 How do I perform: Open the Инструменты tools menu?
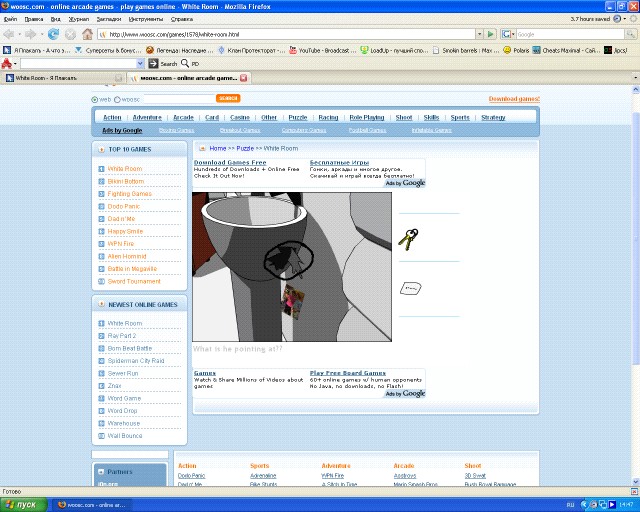coord(146,19)
